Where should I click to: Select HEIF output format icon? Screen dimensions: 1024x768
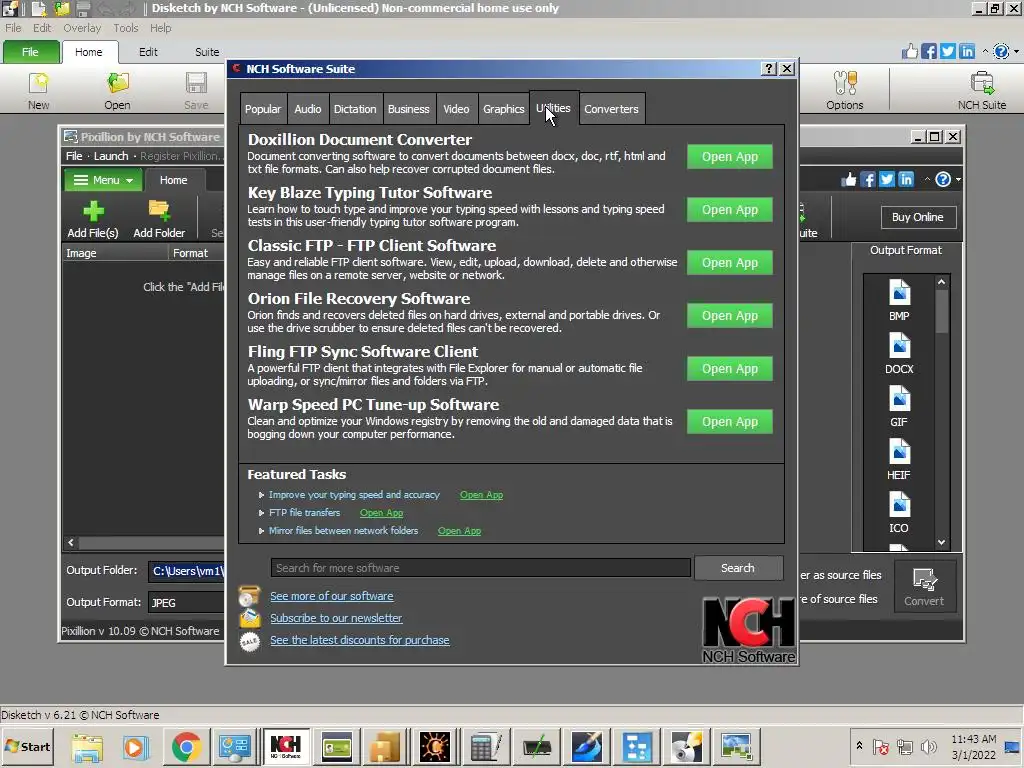899,459
